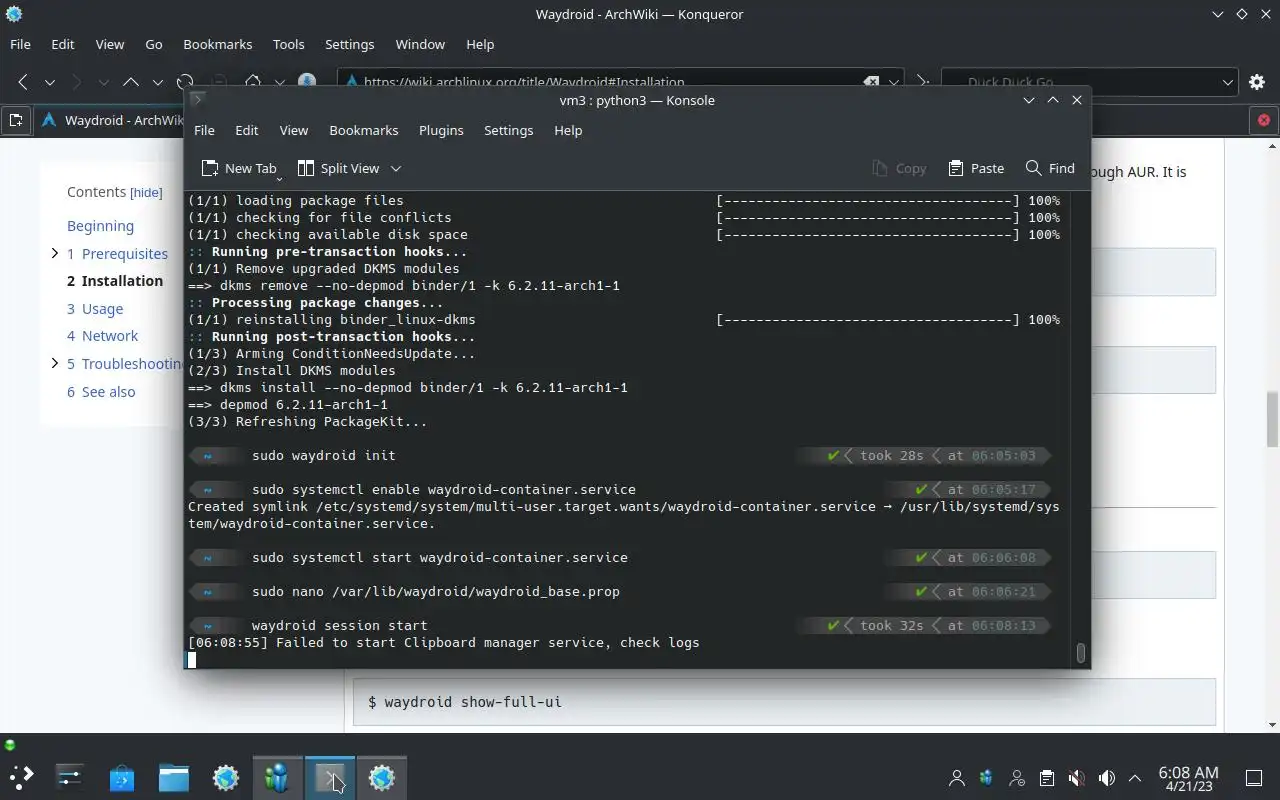
Task: Open Konsole Settings menu
Action: pos(508,130)
